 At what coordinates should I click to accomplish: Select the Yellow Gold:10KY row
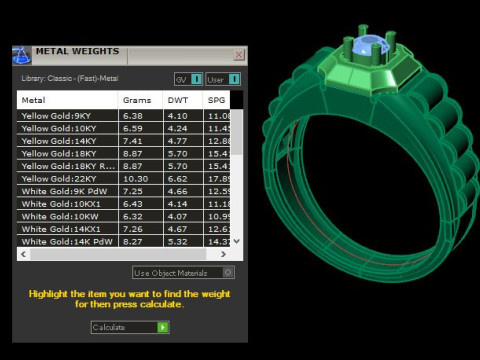pyautogui.click(x=123, y=128)
